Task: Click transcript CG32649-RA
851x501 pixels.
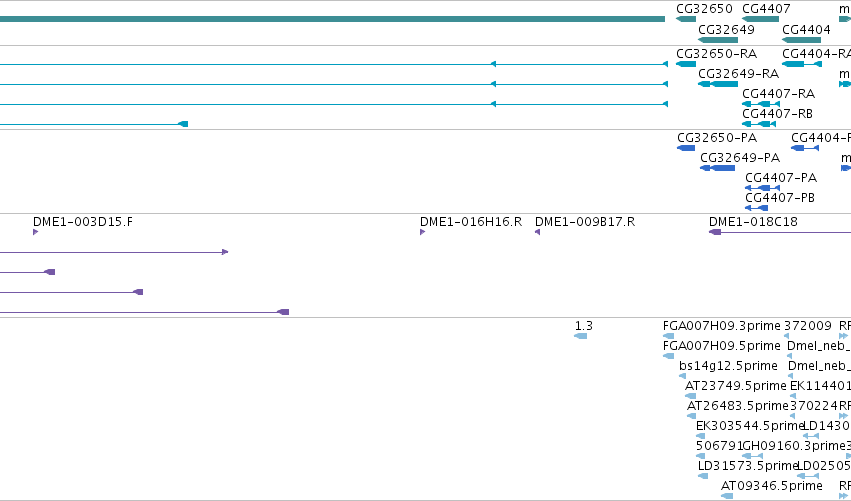Action: [x=717, y=84]
